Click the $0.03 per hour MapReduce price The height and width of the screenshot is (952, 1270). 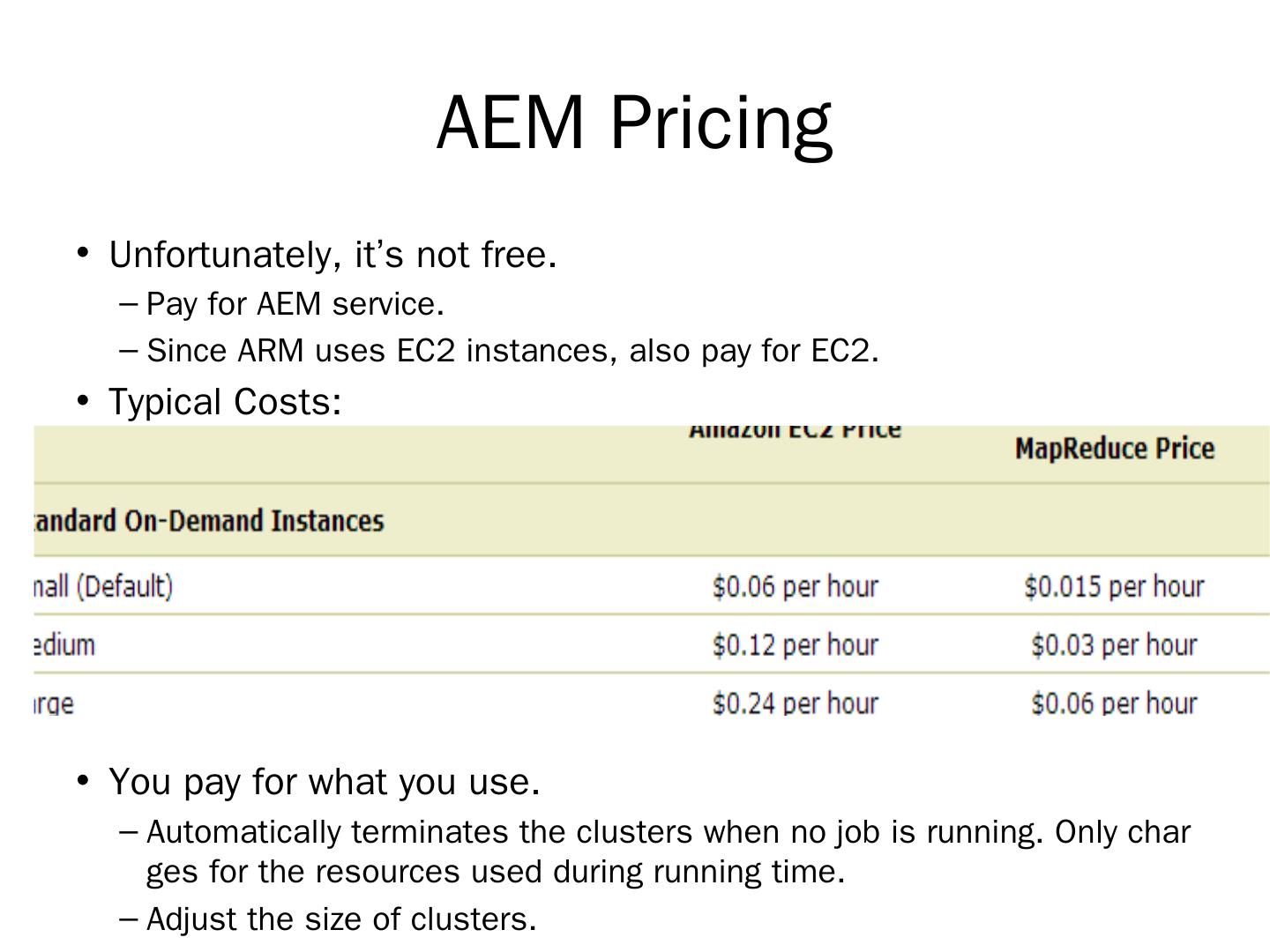1114,645
